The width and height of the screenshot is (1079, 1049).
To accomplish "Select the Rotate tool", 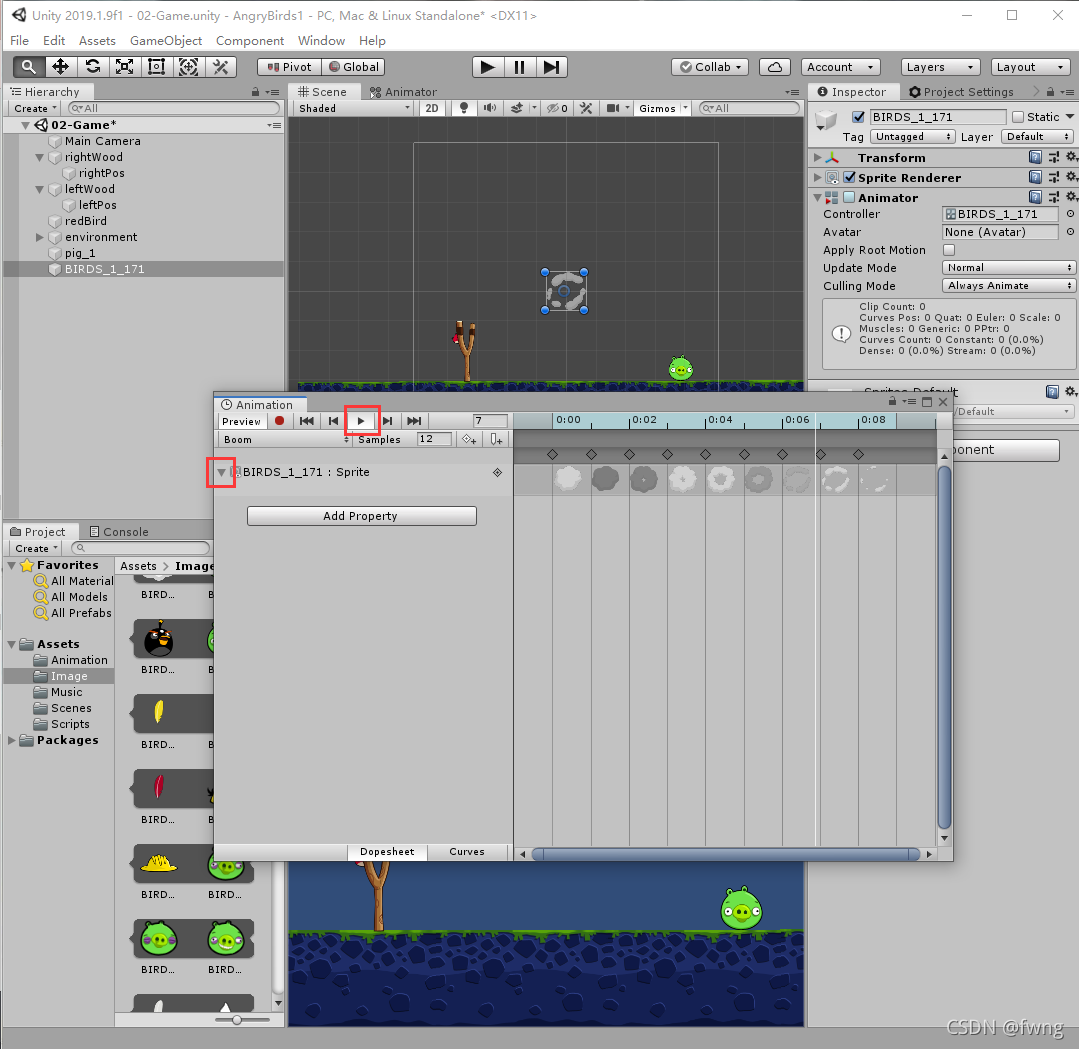I will coord(92,67).
